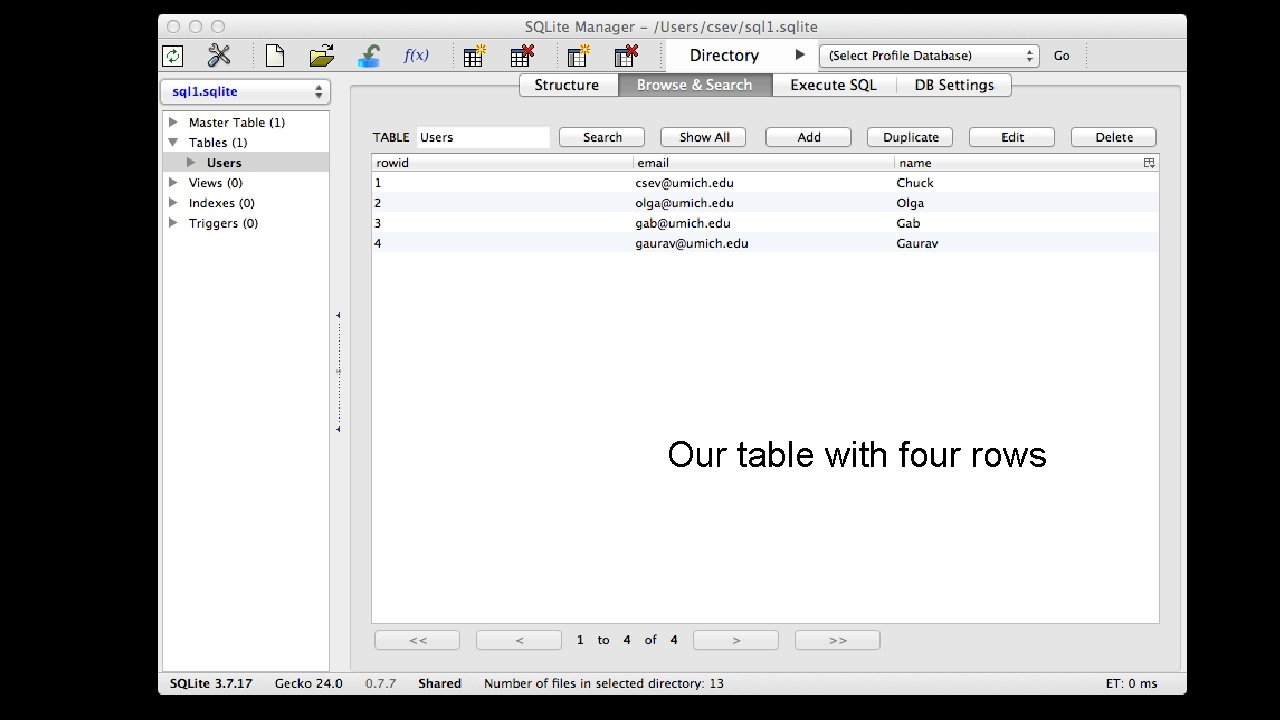Expand the Views tree item
The height and width of the screenshot is (720, 1280).
click(x=174, y=182)
